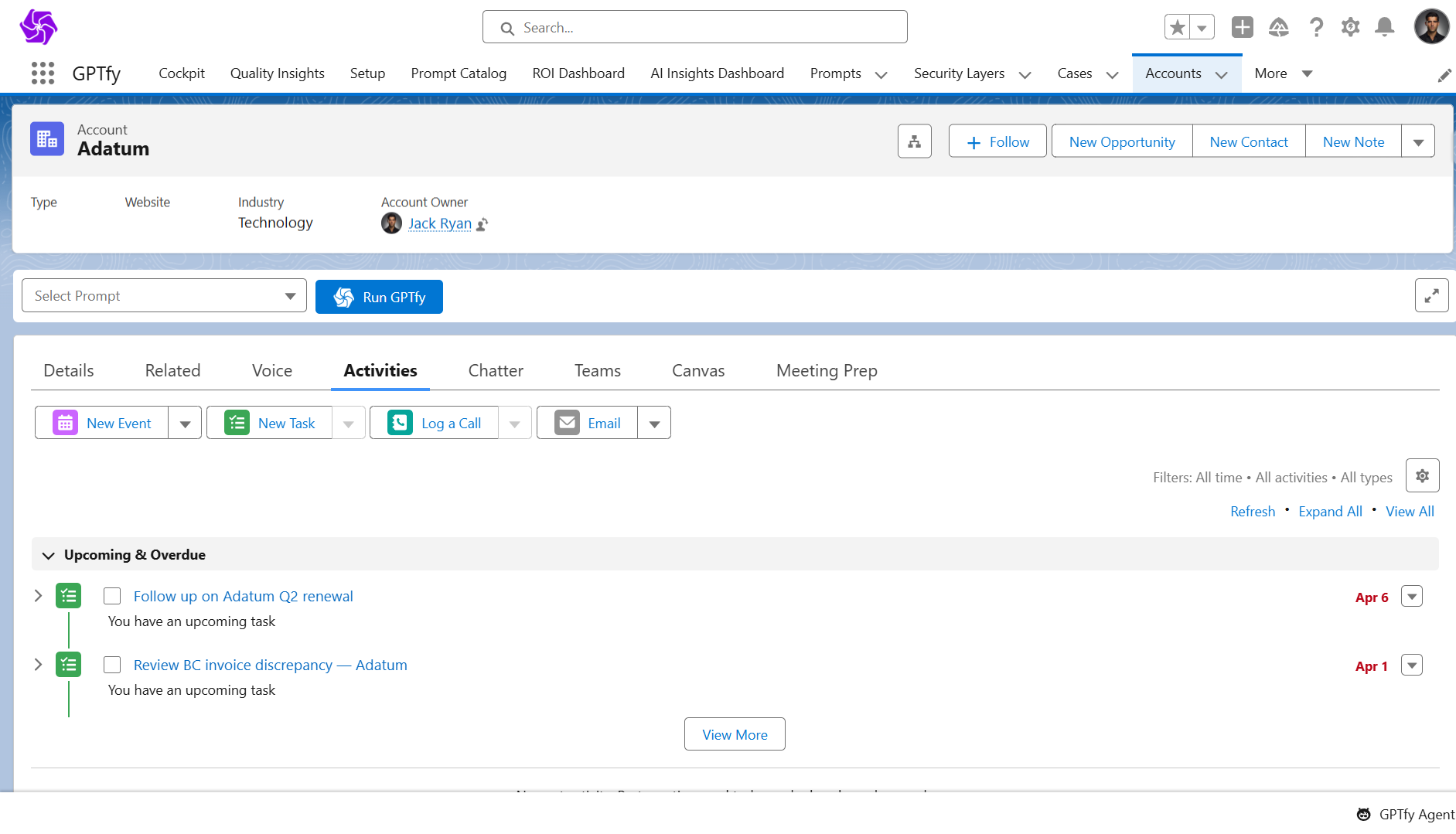Show more account actions dropdown
1456x834 pixels.
pyautogui.click(x=1418, y=141)
